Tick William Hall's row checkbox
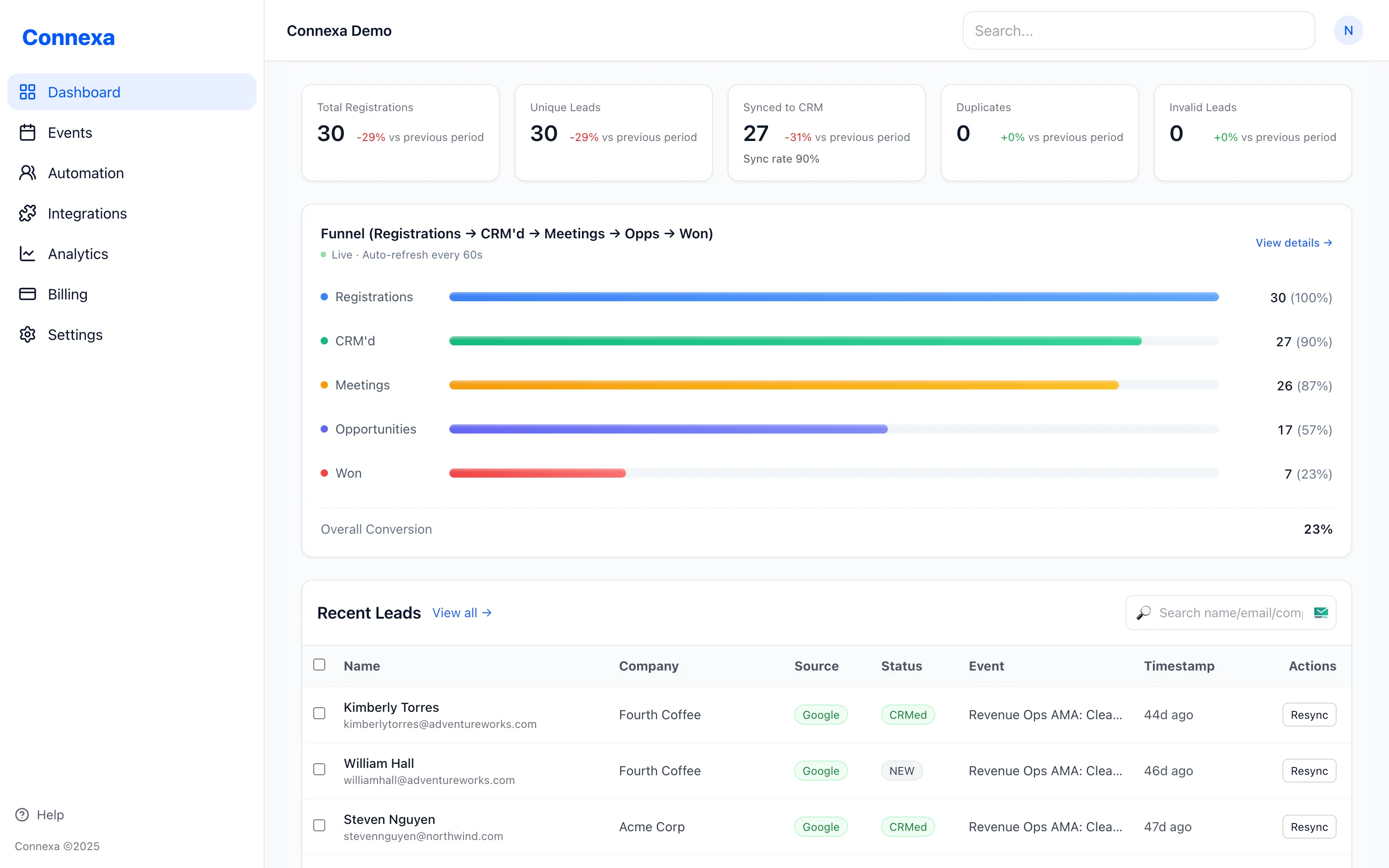The height and width of the screenshot is (868, 1389). [x=320, y=769]
